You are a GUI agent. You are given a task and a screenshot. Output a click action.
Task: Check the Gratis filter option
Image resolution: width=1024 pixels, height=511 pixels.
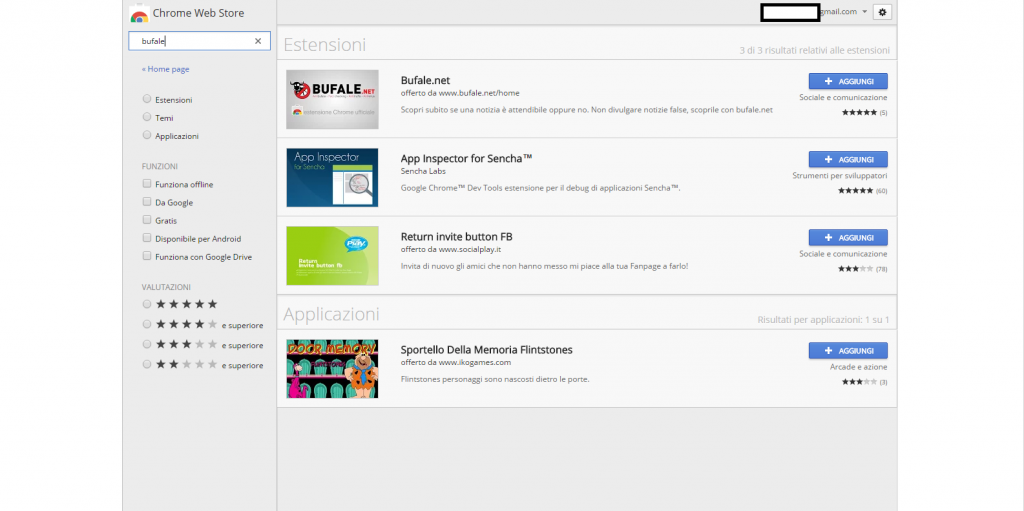coord(148,220)
